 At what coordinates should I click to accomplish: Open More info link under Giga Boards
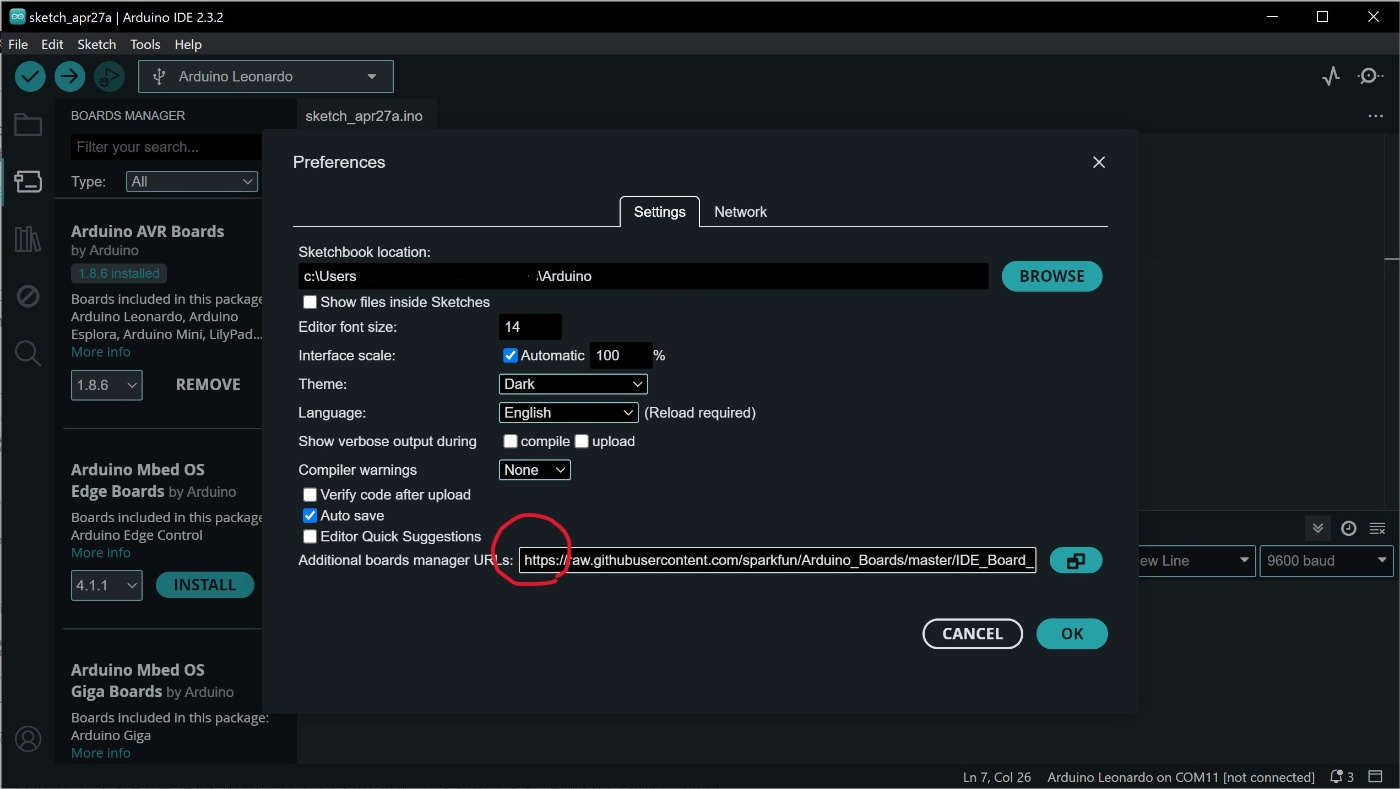[101, 753]
